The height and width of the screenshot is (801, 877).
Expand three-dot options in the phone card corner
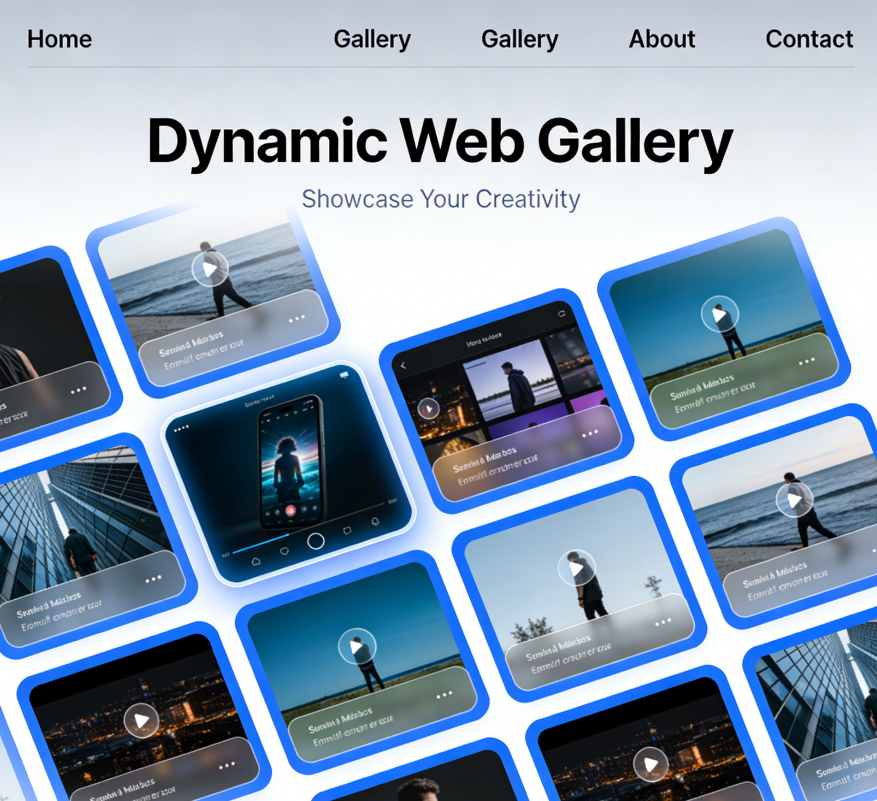pos(181,429)
